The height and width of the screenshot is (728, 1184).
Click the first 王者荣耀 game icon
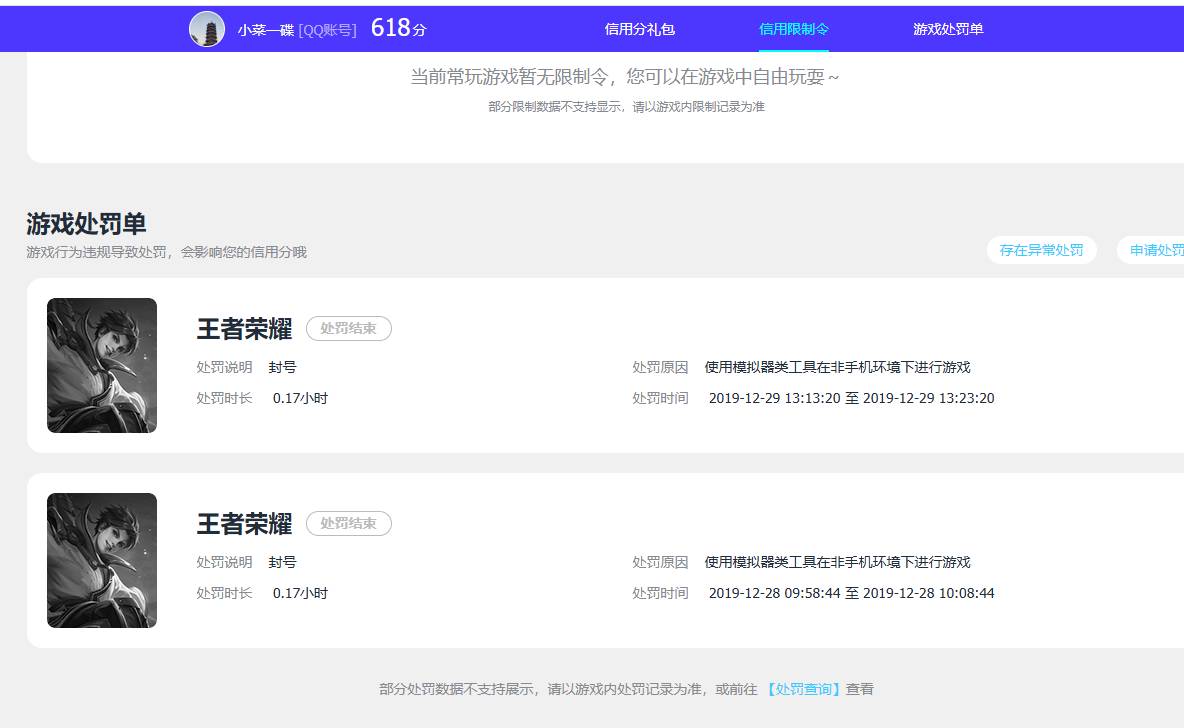(101, 365)
